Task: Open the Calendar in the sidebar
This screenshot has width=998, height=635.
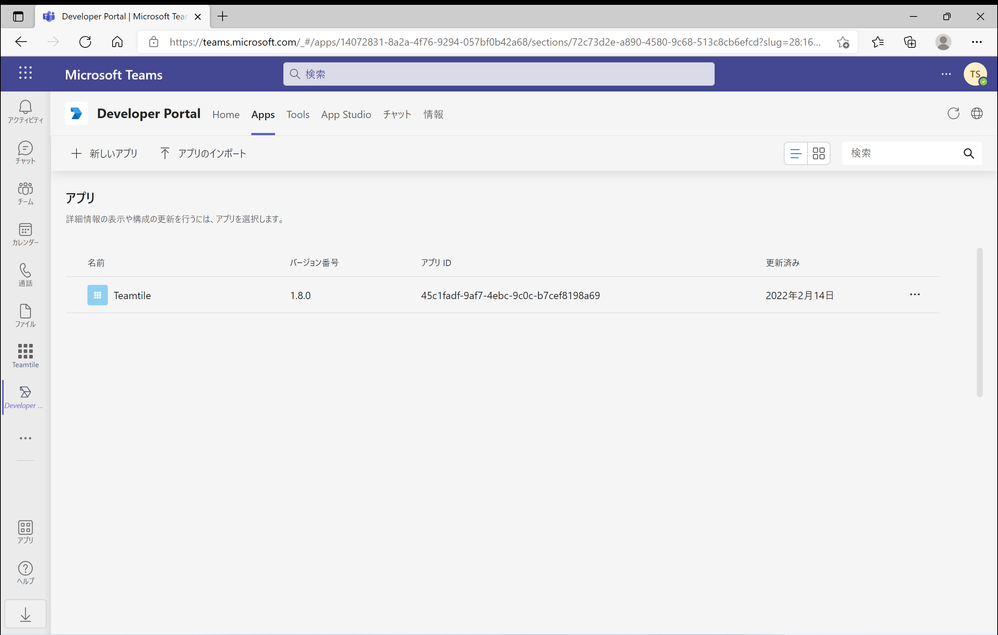Action: point(25,234)
